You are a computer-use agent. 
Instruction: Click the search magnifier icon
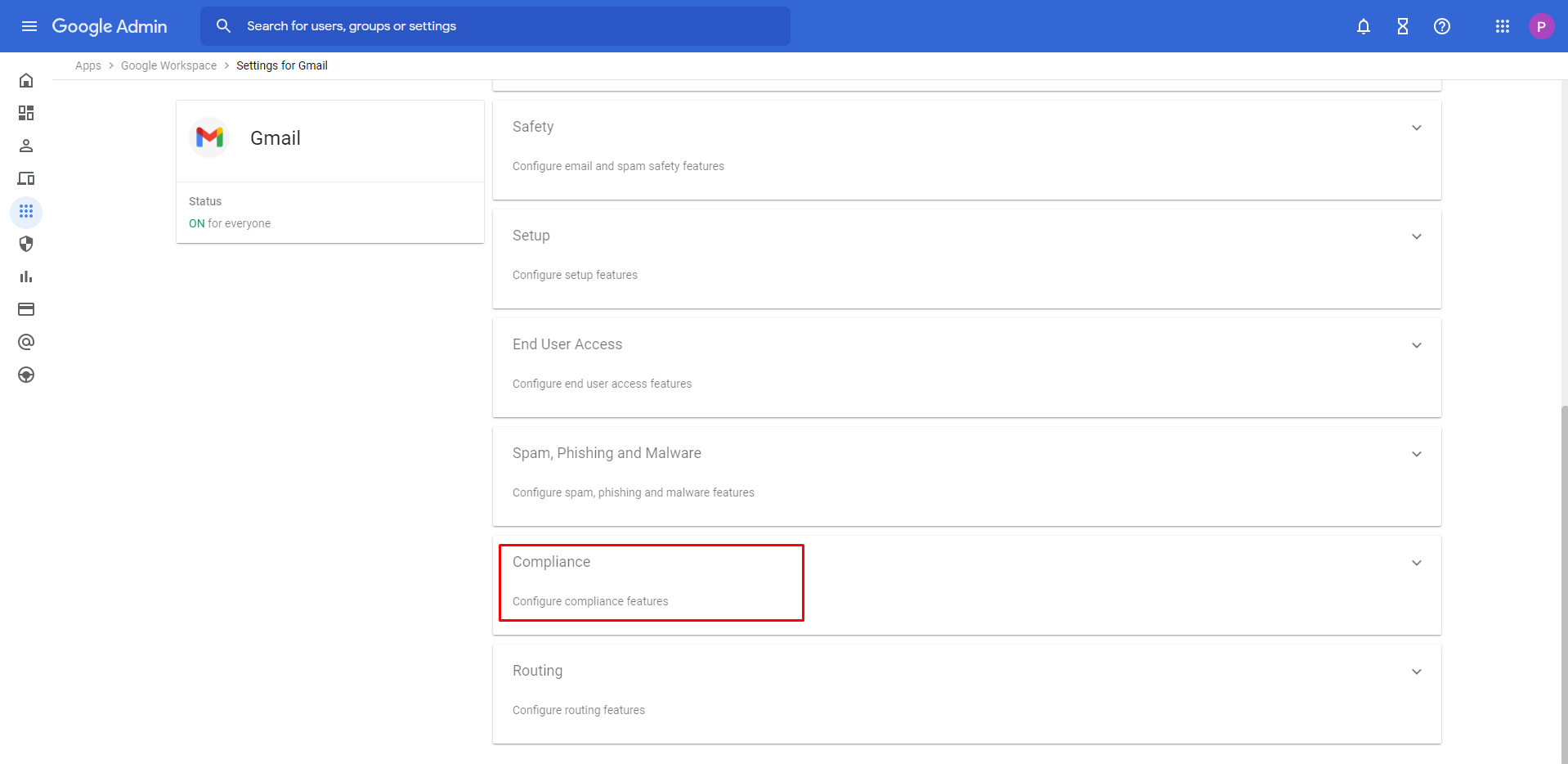(x=223, y=26)
